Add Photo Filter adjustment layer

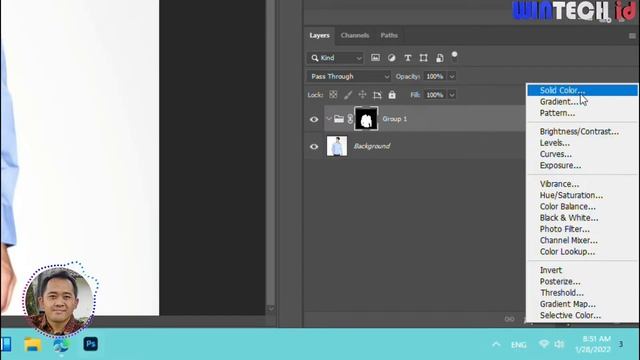pos(582,229)
